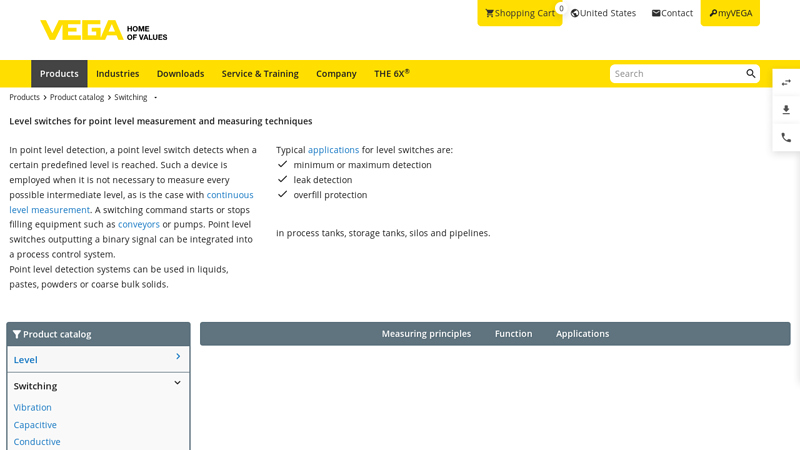Follow the conveyors link
This screenshot has height=450, width=800.
click(x=139, y=225)
